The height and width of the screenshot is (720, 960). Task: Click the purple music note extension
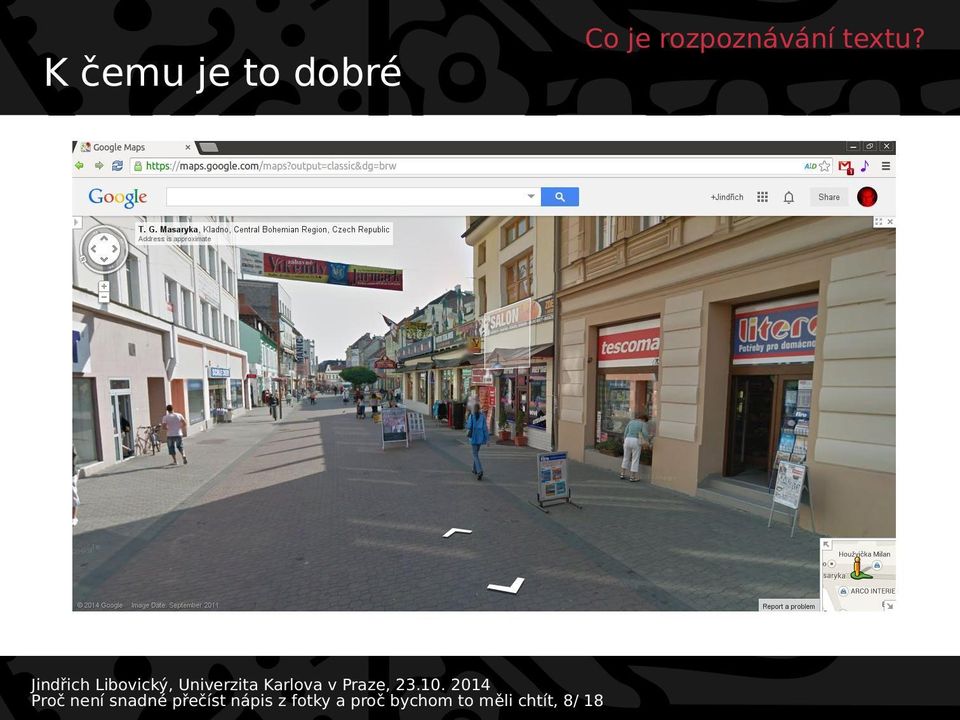864,166
